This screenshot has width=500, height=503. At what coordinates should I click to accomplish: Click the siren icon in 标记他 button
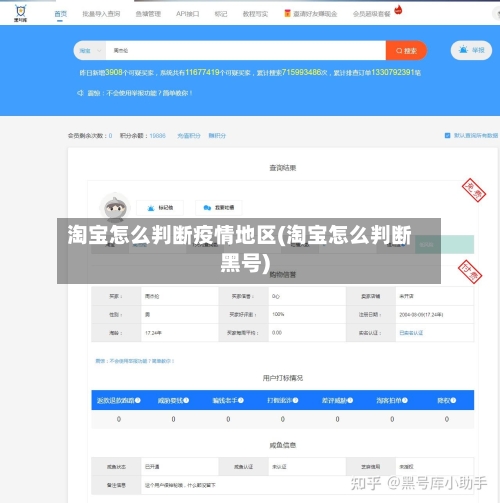151,208
